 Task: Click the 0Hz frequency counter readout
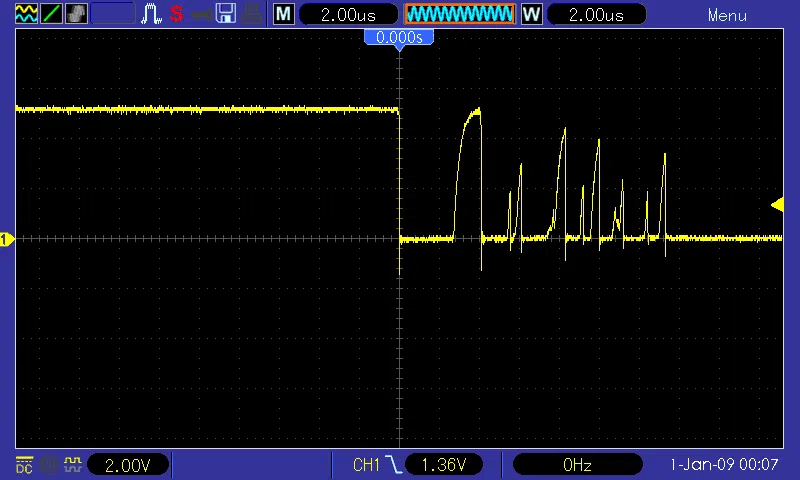tap(577, 465)
